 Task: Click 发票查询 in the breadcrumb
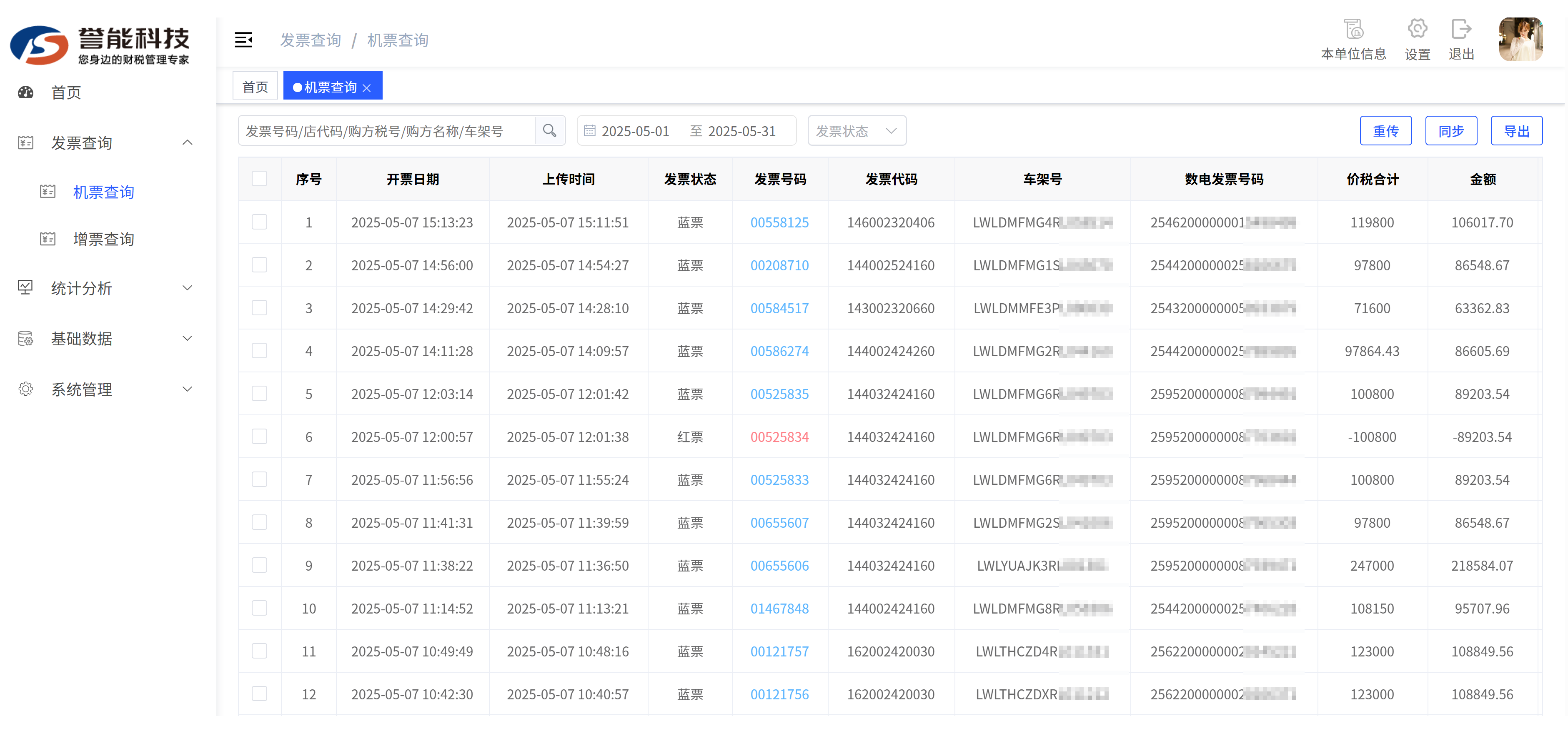pos(311,40)
